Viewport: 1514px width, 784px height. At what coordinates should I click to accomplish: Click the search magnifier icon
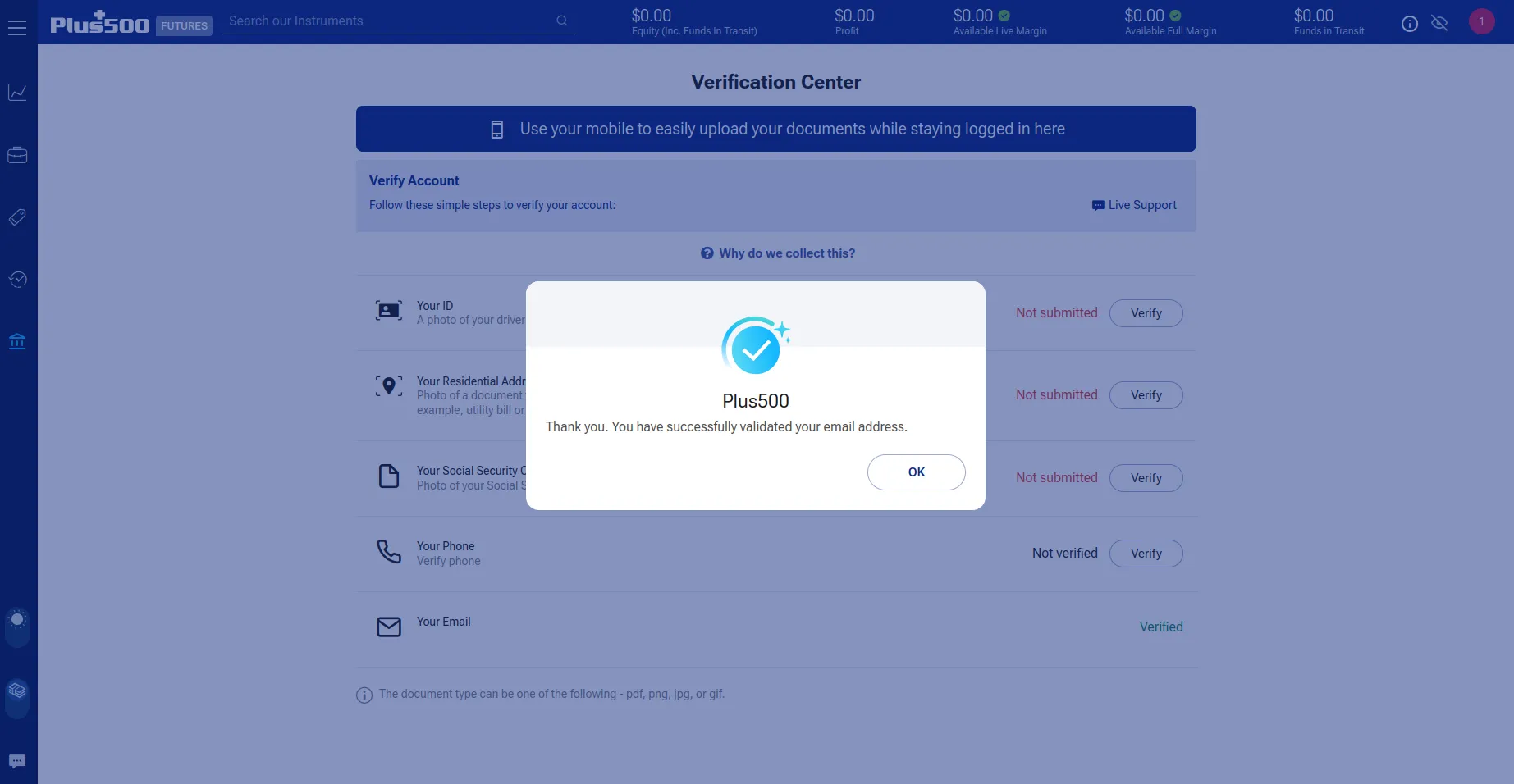562,21
